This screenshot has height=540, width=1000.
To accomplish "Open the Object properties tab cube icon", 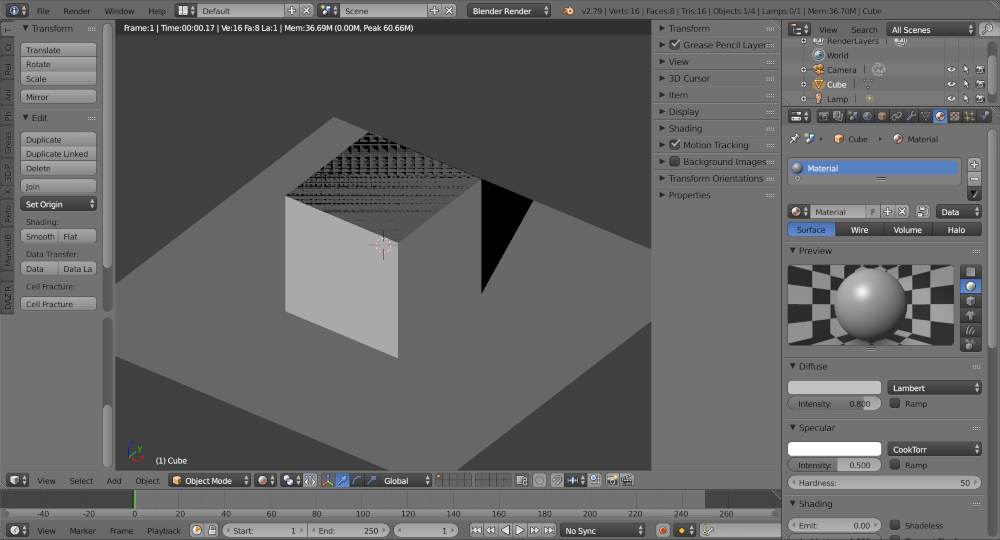I will coord(882,117).
